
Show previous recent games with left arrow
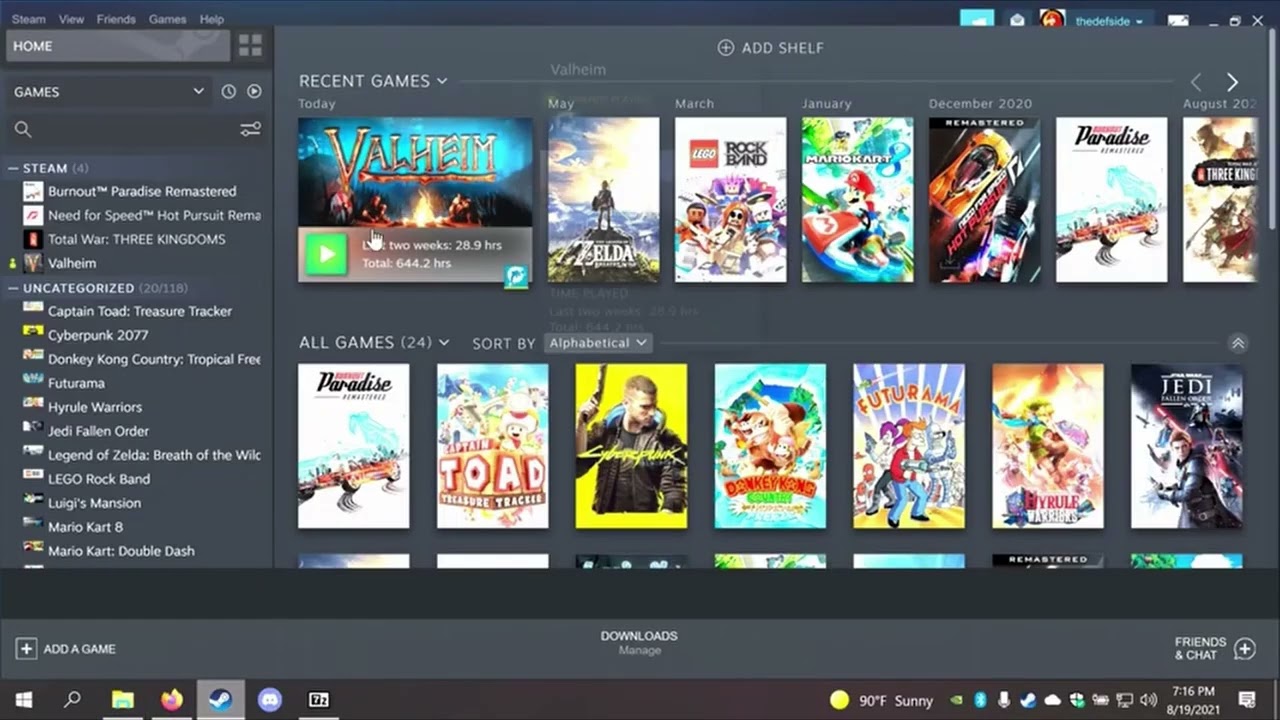[x=1196, y=82]
